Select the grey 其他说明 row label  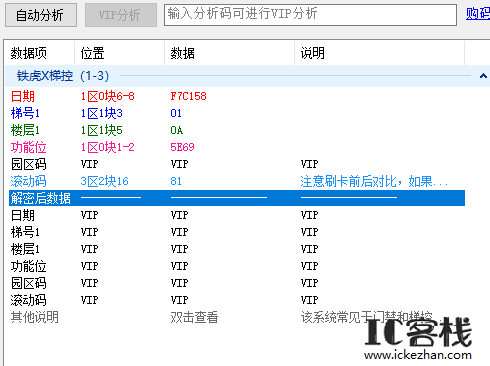(35, 317)
